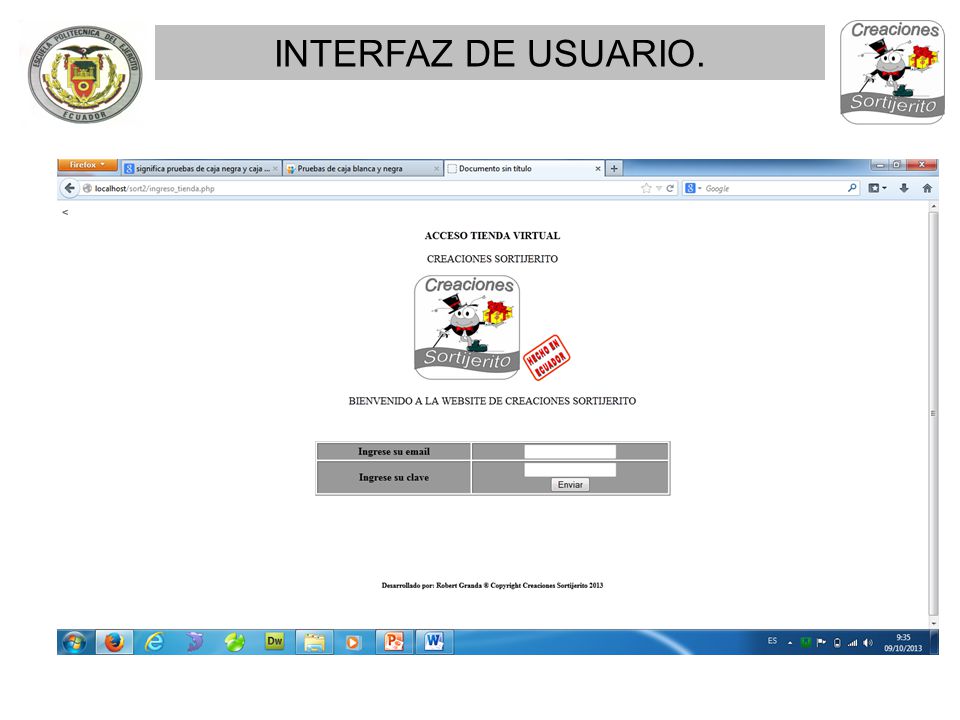The width and height of the screenshot is (960, 720).
Task: Click Firefox icon in taskbar
Action: click(114, 642)
